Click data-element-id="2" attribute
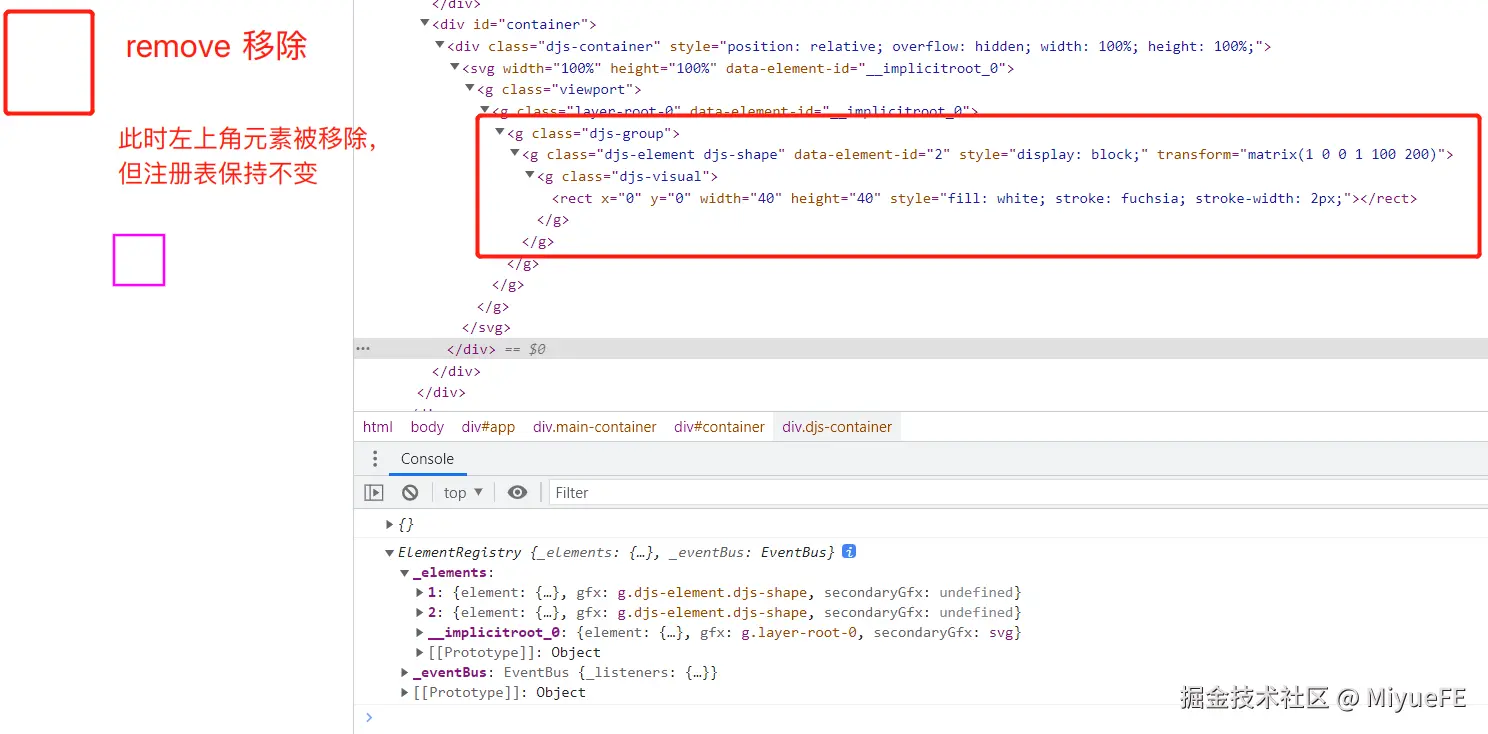1488x734 pixels. click(872, 154)
